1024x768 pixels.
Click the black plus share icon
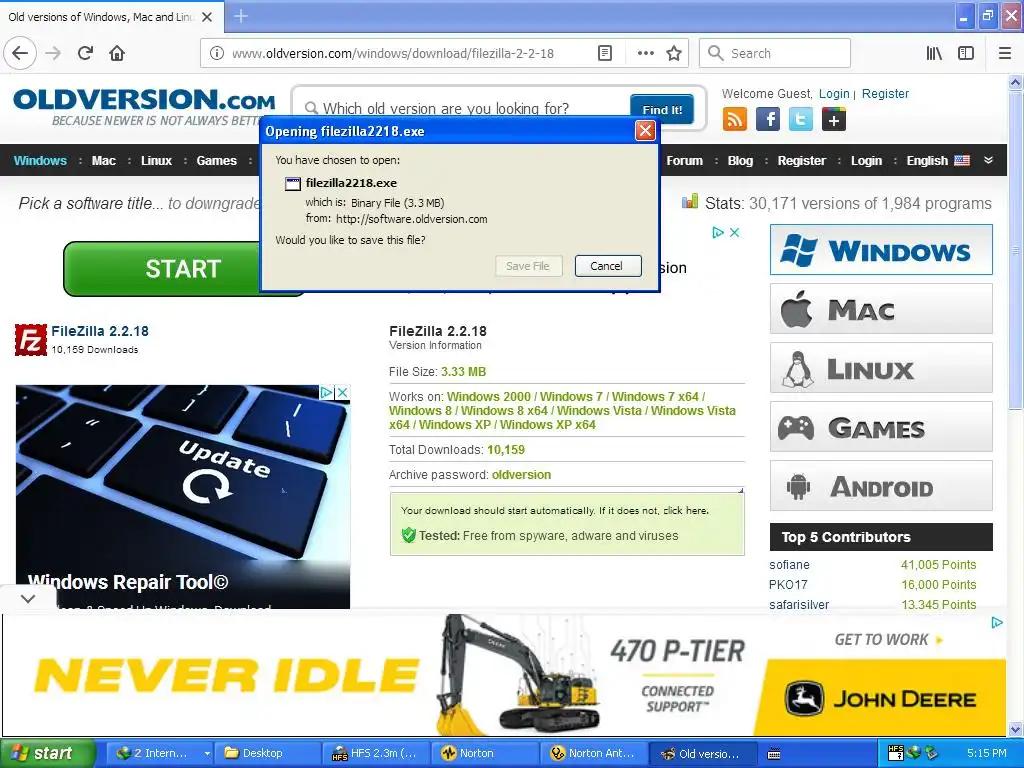point(834,120)
